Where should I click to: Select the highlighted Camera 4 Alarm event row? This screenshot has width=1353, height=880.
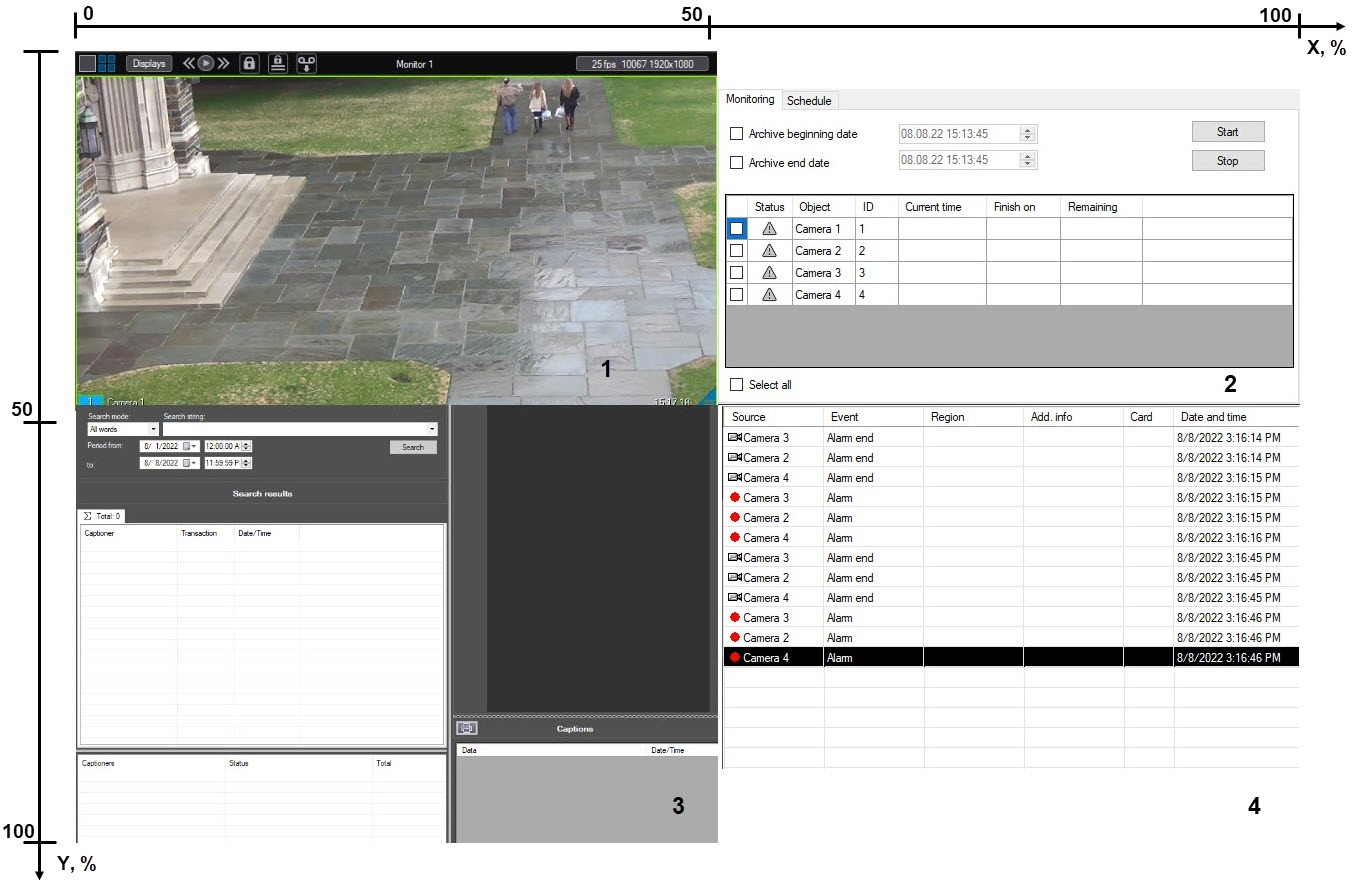1010,658
